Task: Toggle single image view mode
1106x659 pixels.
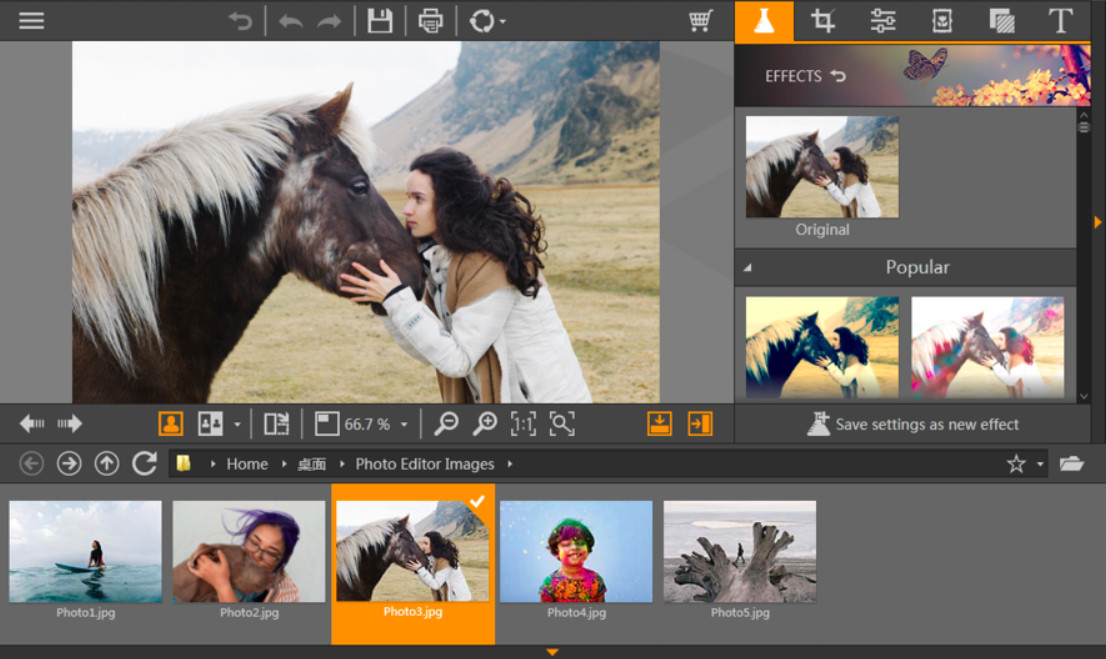Action: tap(170, 424)
